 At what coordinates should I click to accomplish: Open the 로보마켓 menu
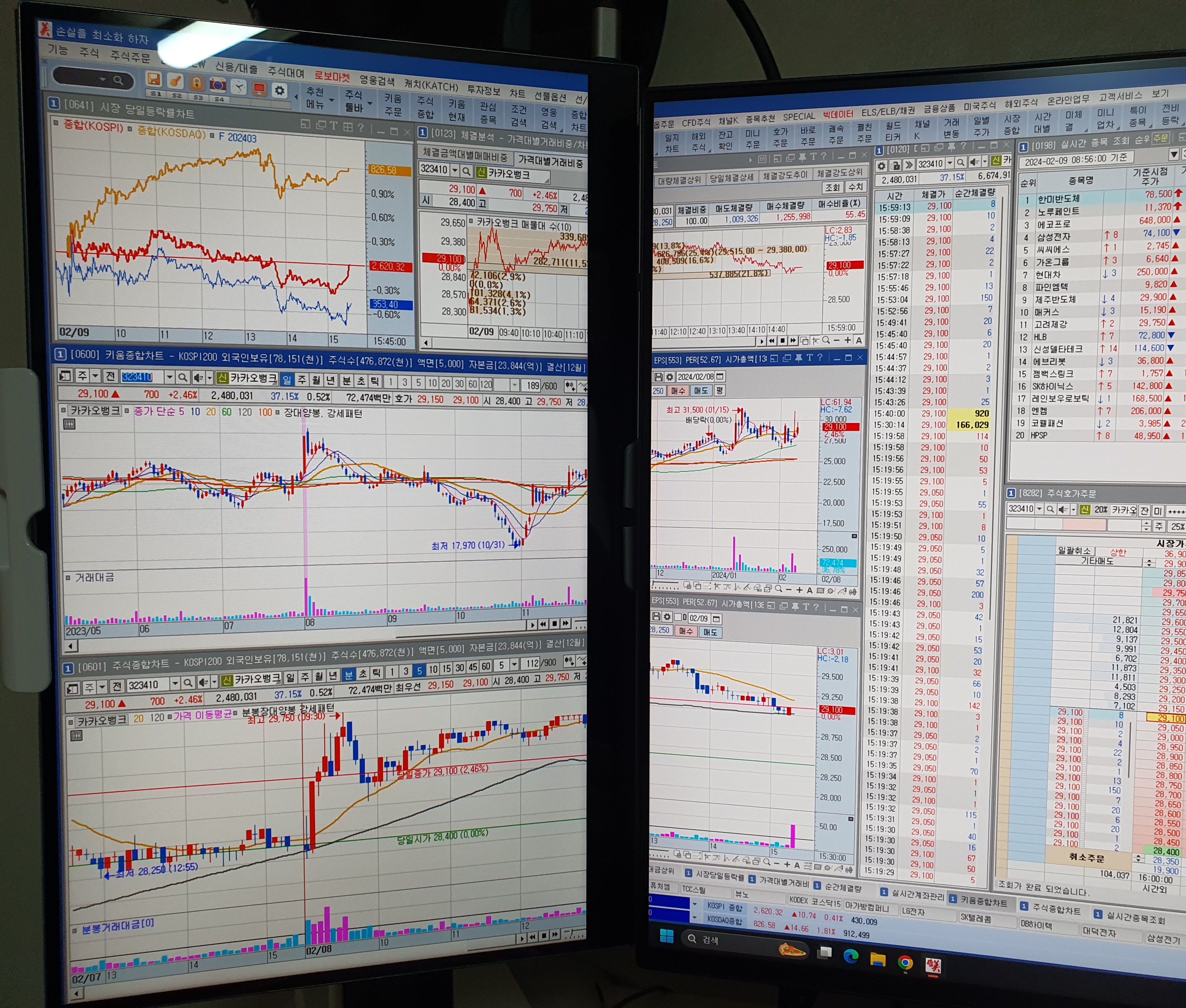[x=333, y=77]
